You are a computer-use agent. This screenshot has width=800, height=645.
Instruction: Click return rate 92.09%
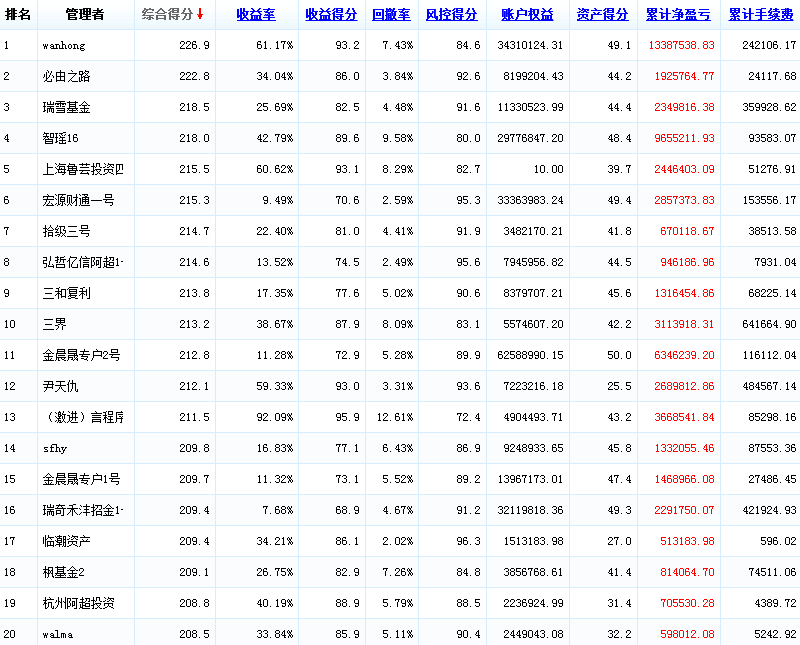[274, 417]
